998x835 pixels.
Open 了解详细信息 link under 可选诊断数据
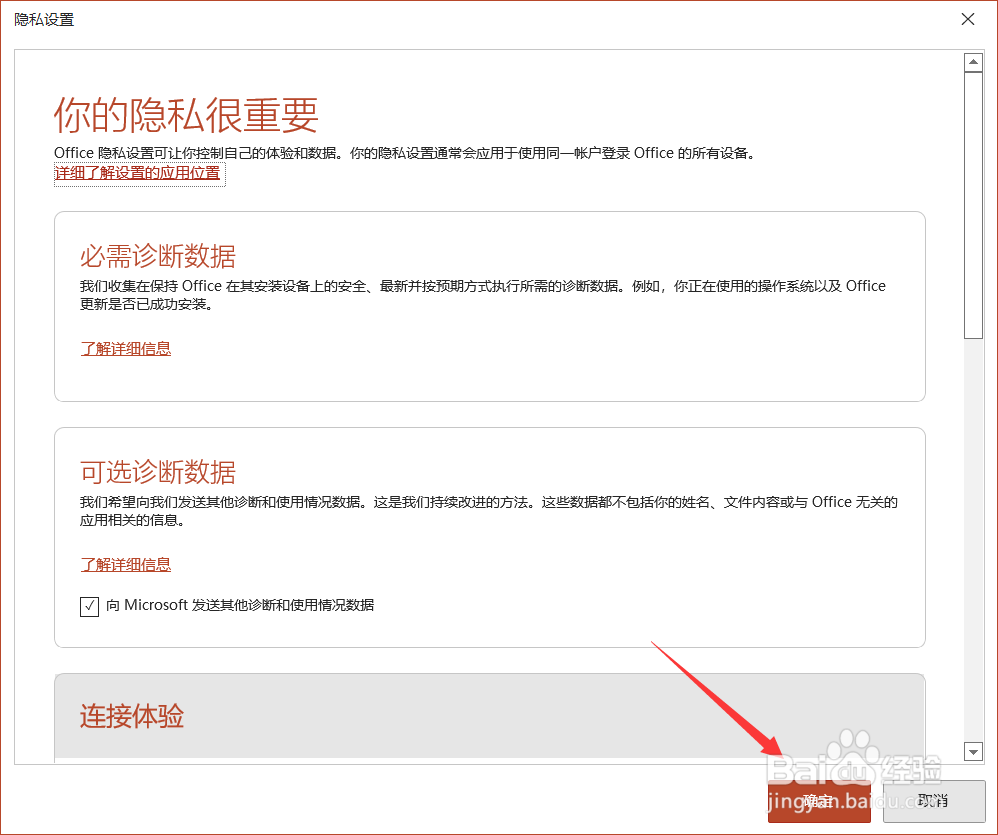(125, 565)
